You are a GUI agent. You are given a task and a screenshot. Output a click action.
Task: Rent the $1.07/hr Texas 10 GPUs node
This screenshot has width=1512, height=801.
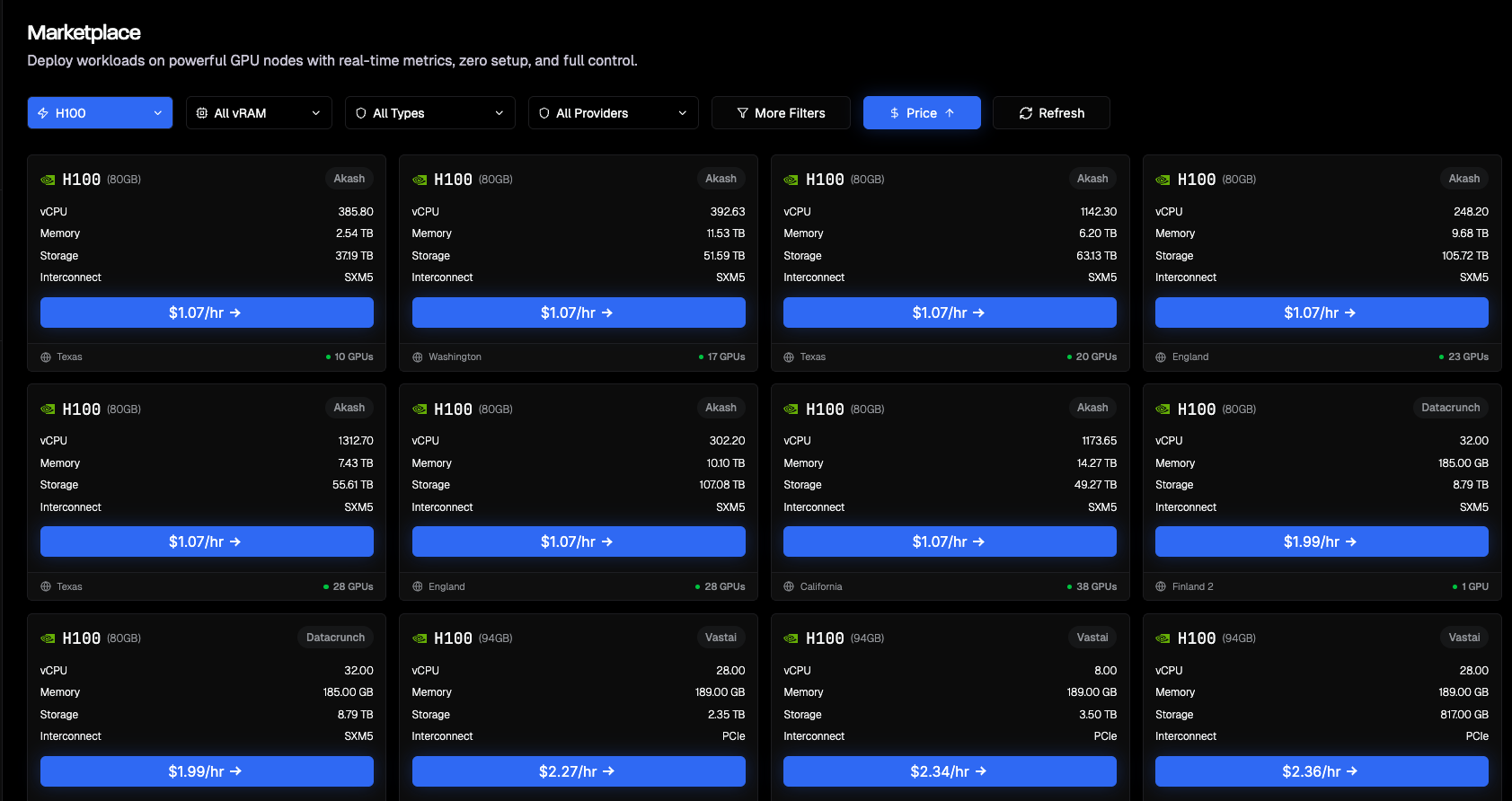click(207, 312)
